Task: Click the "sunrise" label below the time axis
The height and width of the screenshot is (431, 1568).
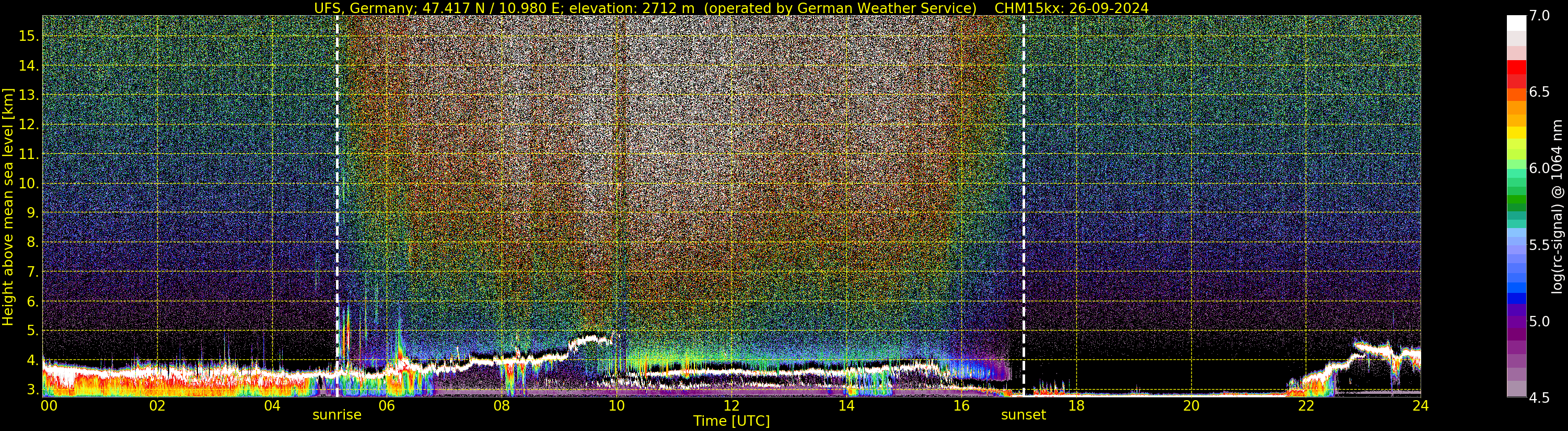Action: [336, 415]
